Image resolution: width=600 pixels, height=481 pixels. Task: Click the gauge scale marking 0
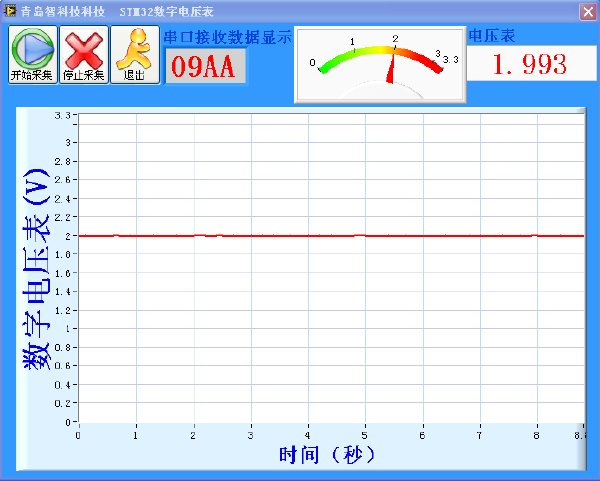(x=313, y=62)
